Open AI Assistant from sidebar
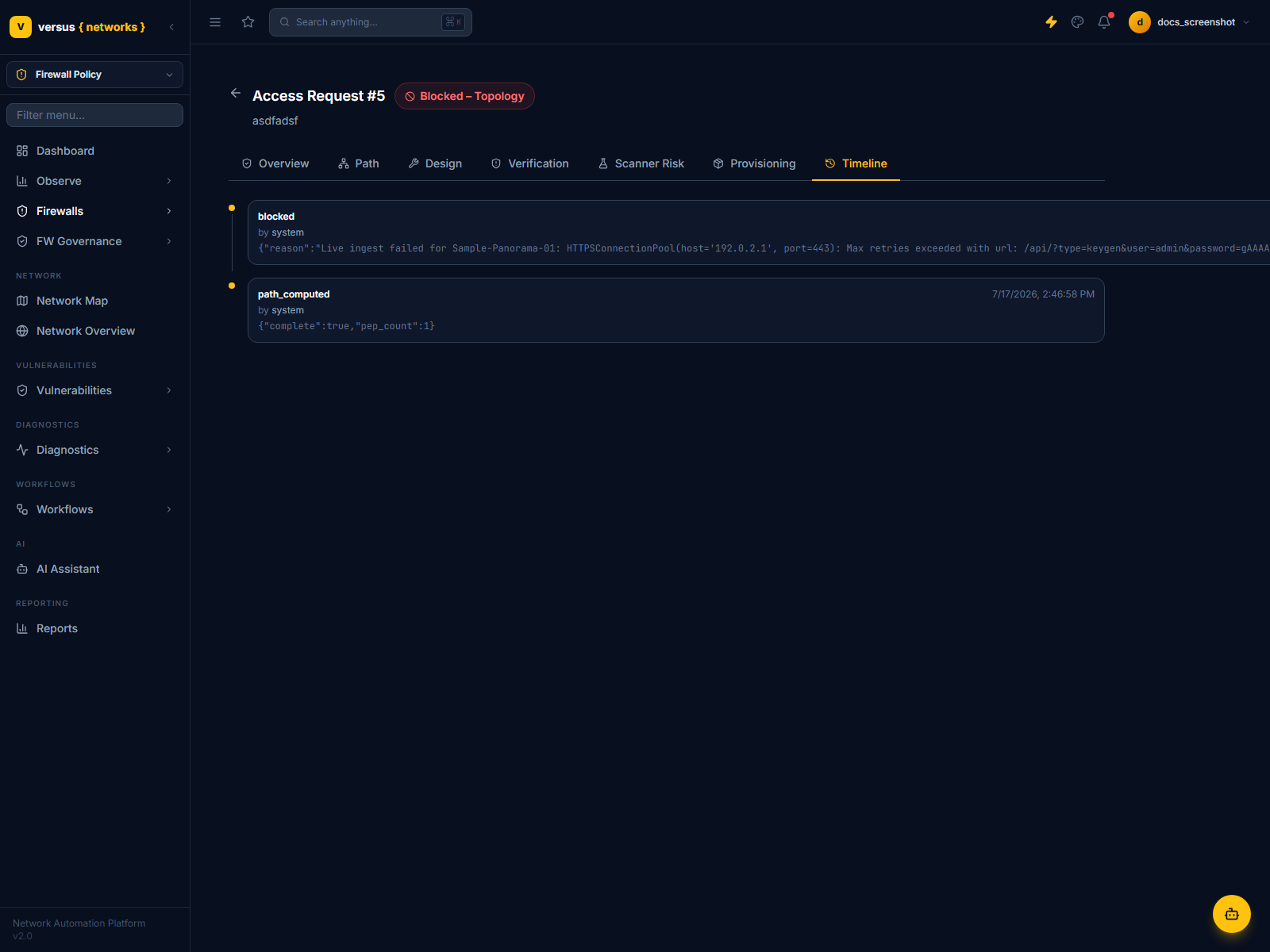Image resolution: width=1270 pixels, height=952 pixels. [x=94, y=569]
